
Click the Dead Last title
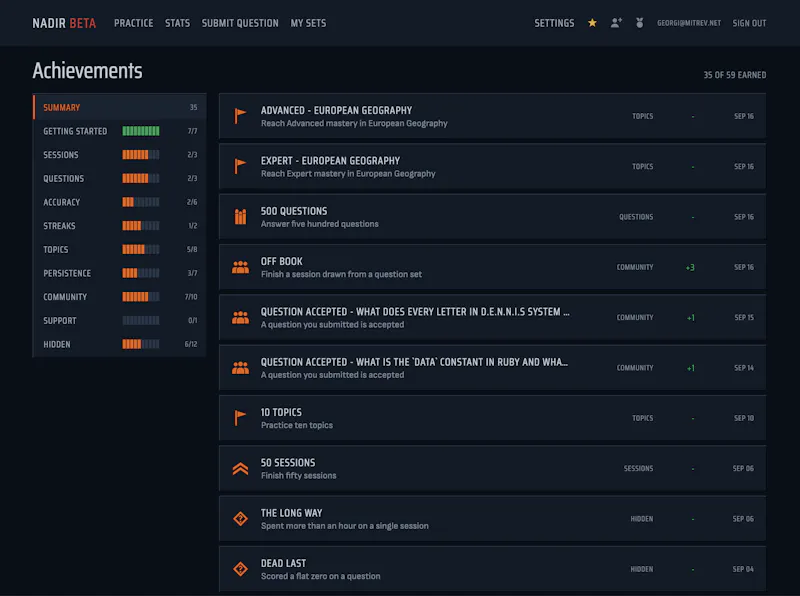pos(283,563)
